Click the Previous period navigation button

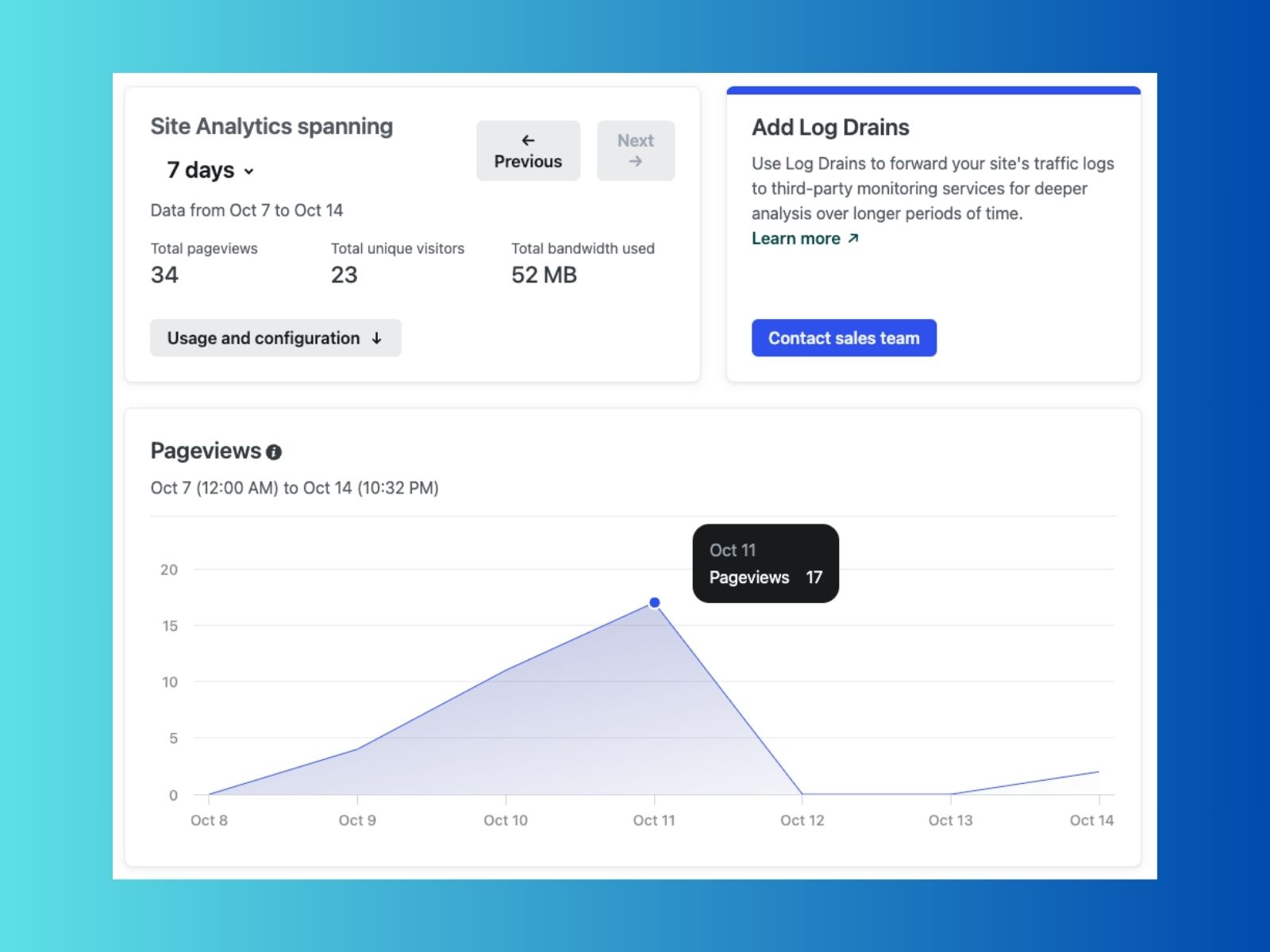pos(527,150)
